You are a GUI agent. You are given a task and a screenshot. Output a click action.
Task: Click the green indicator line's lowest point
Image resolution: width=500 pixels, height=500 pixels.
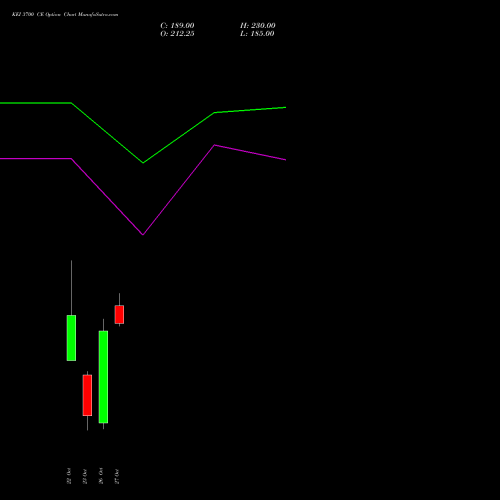coord(143,163)
